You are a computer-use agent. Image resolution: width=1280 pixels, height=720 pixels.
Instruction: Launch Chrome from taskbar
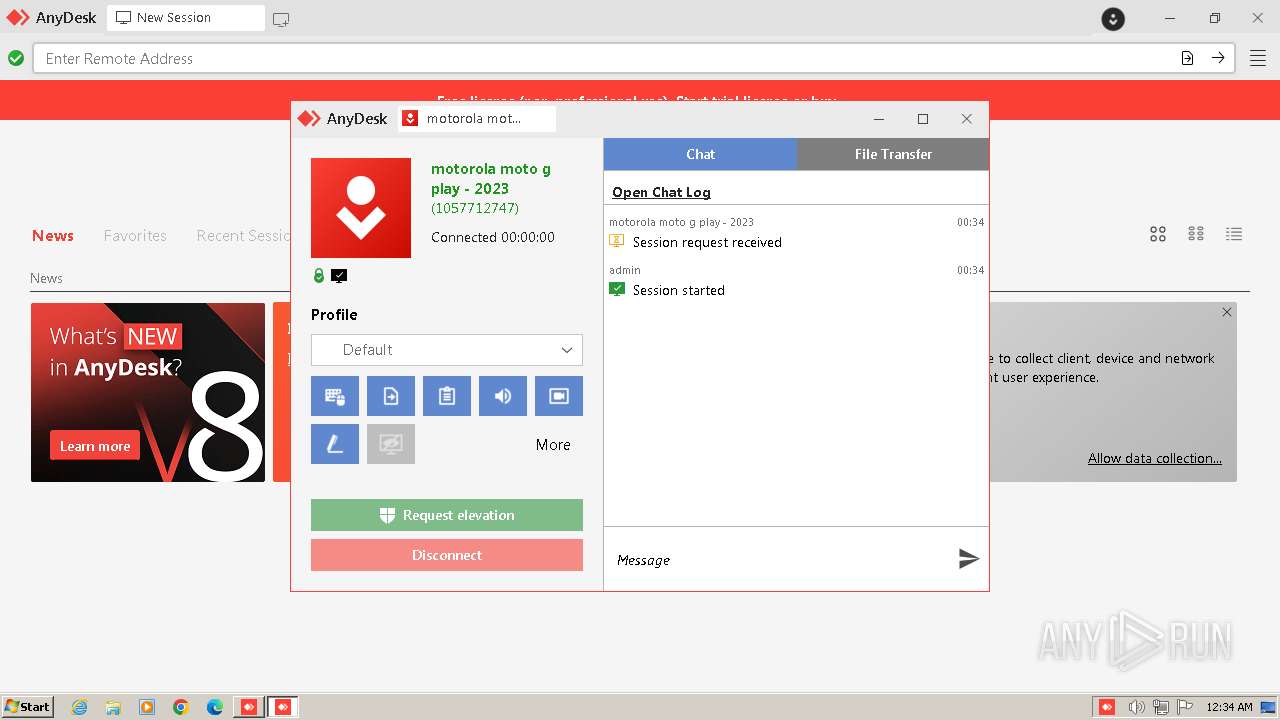(x=181, y=707)
